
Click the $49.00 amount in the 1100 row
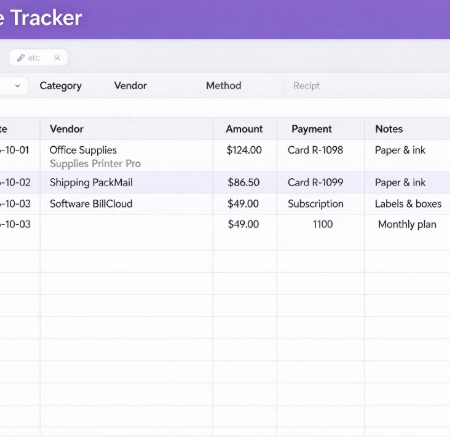[243, 224]
